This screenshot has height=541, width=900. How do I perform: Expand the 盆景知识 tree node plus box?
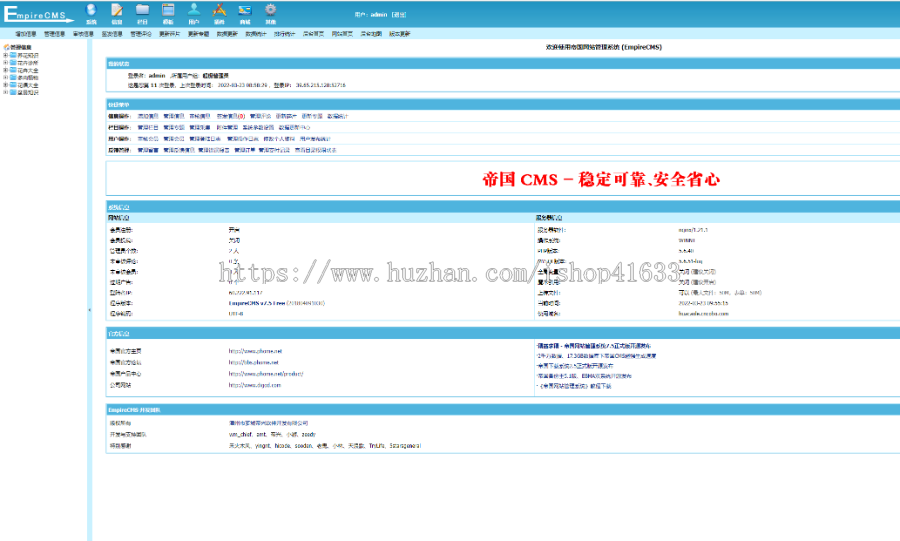[6, 92]
